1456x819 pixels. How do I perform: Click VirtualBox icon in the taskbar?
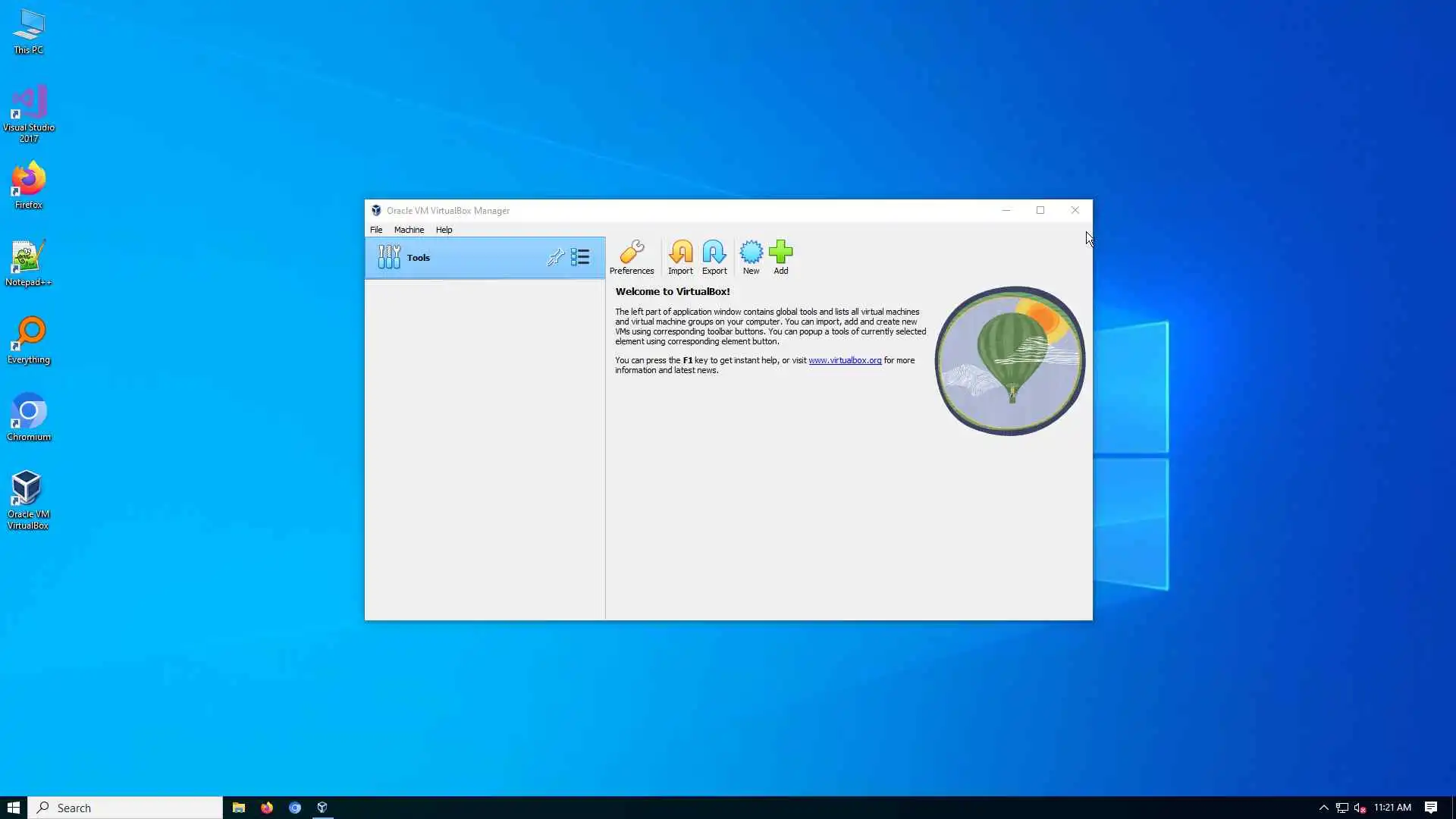pos(322,808)
